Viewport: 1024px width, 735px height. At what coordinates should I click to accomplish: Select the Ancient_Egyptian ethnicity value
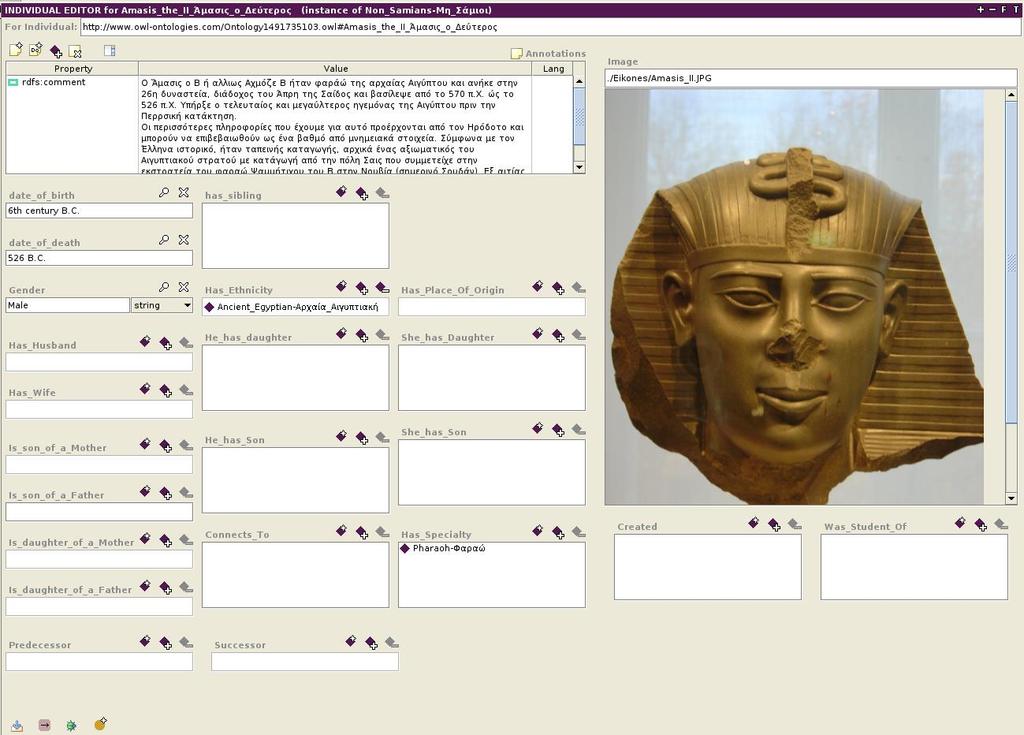297,307
